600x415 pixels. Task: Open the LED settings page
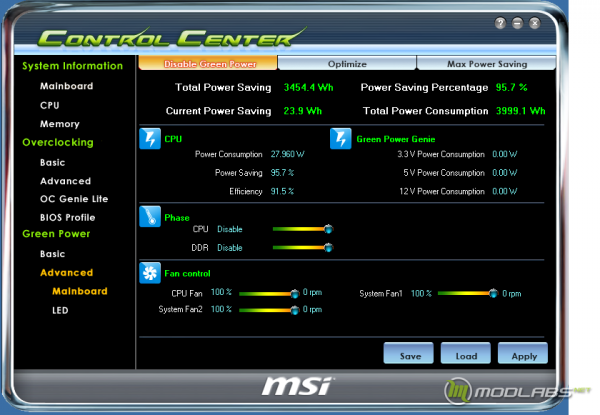[x=60, y=310]
